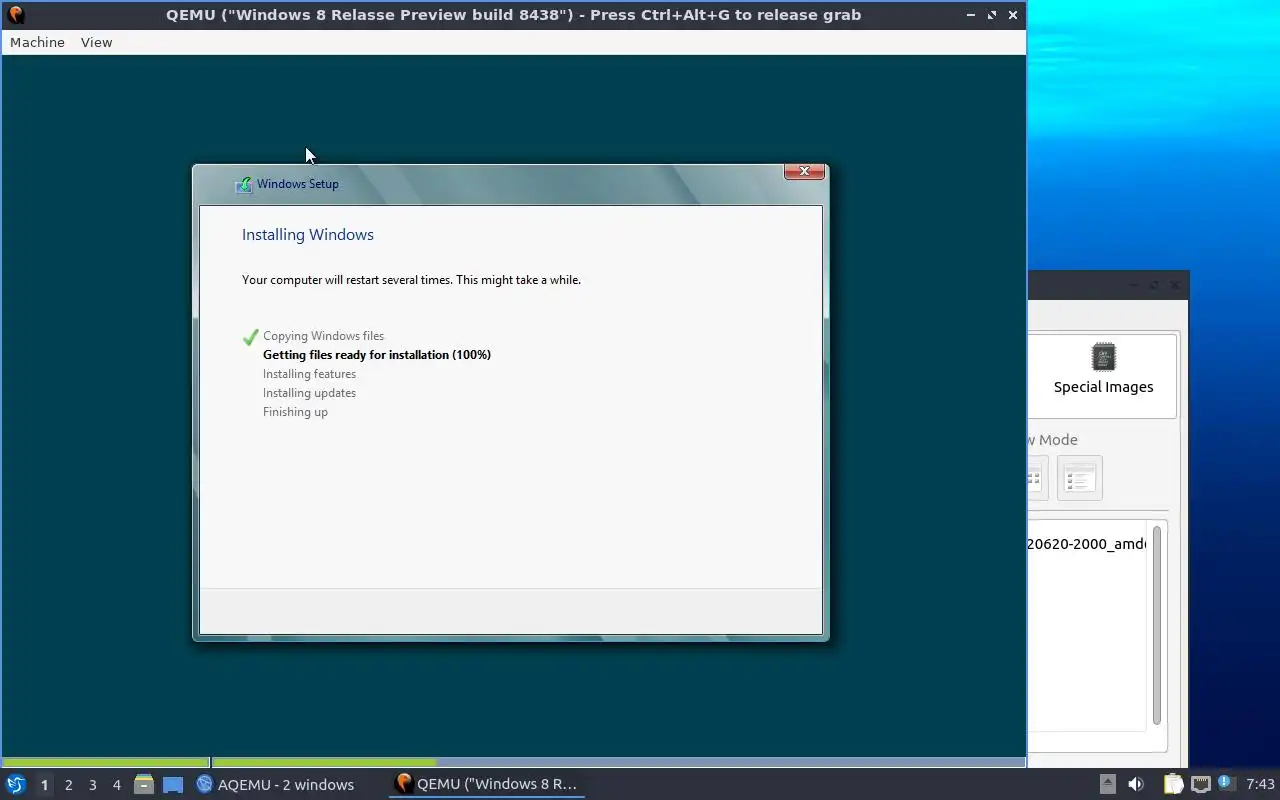Activate the QEMU Windows 8 taskbar item
This screenshot has height=800, width=1280.
tap(487, 784)
